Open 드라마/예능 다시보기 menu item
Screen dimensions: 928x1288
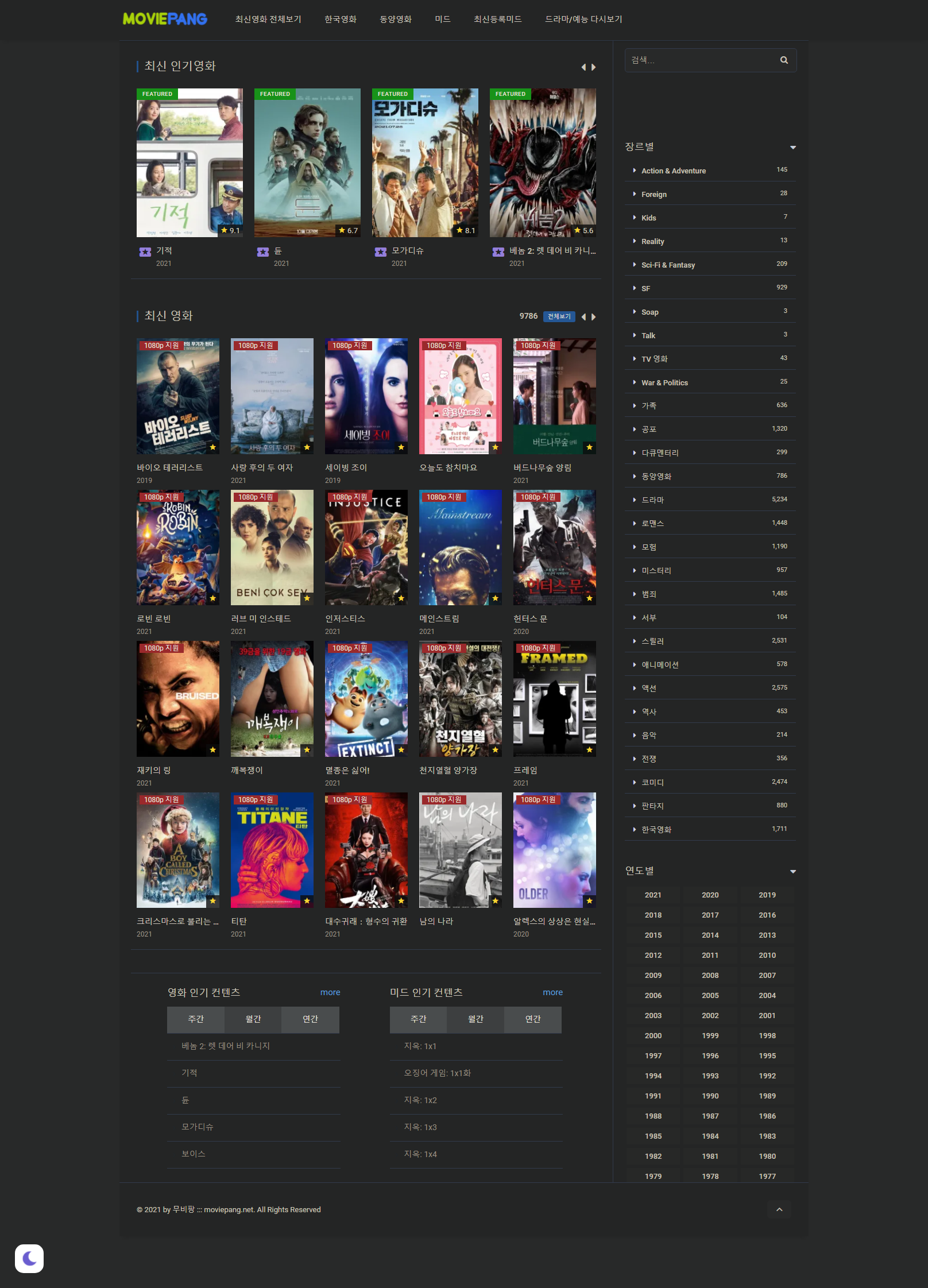tap(583, 20)
